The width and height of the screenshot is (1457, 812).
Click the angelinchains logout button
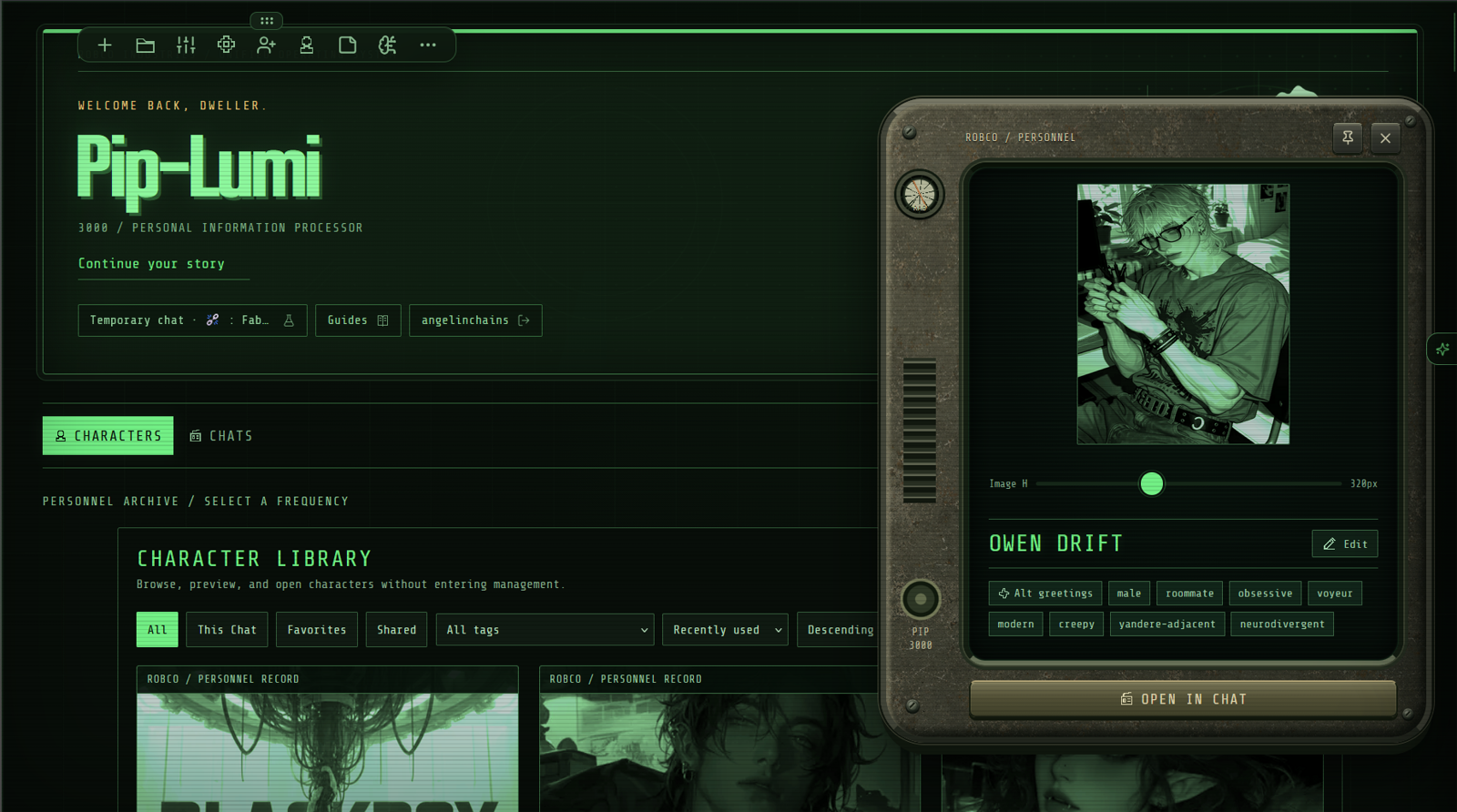(x=475, y=320)
